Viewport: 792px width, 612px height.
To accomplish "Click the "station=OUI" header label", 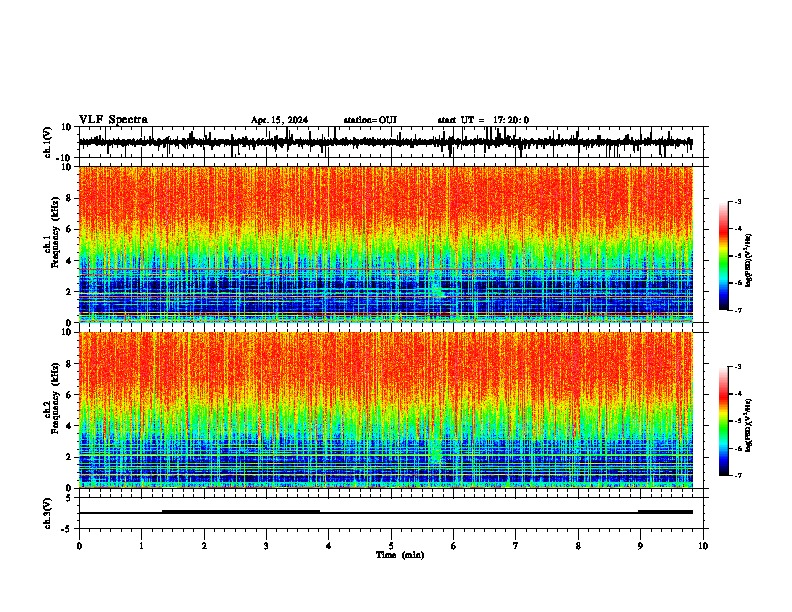I will click(370, 120).
